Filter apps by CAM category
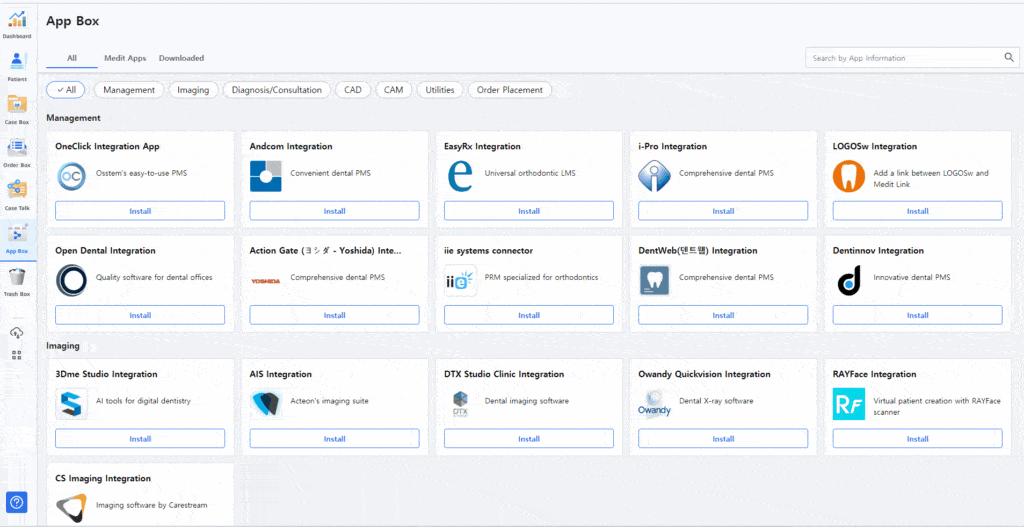This screenshot has height=527, width=1024. (x=394, y=90)
